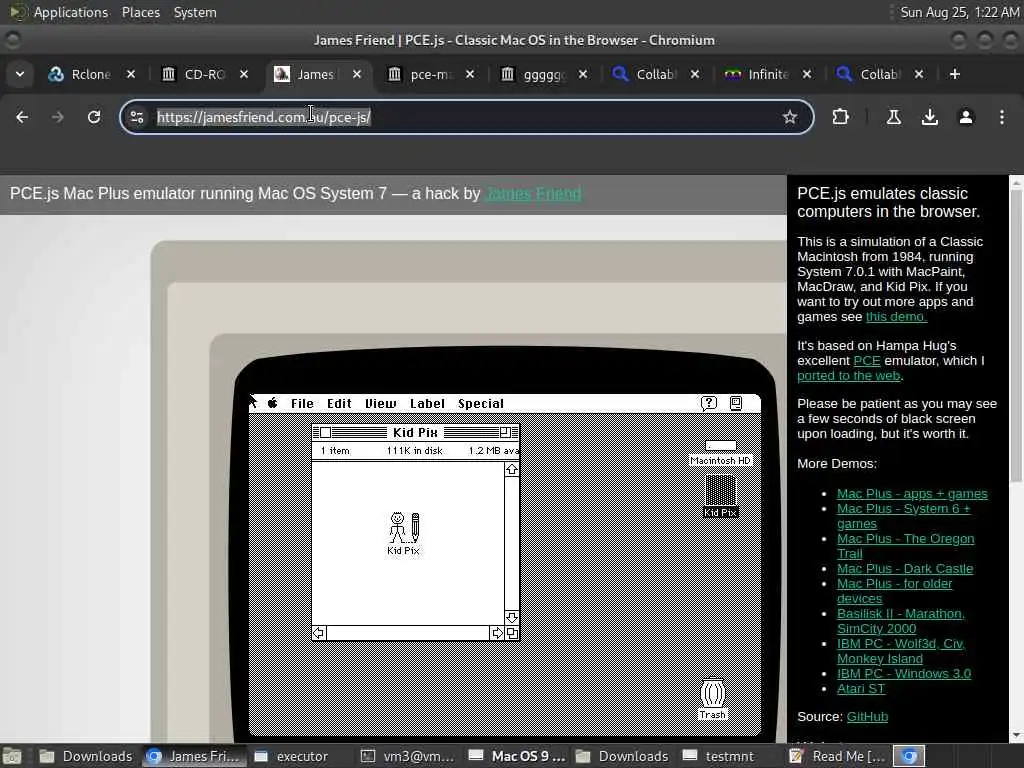The image size is (1024, 768).
Task: Close the CD-RO tab
Action: 244,74
